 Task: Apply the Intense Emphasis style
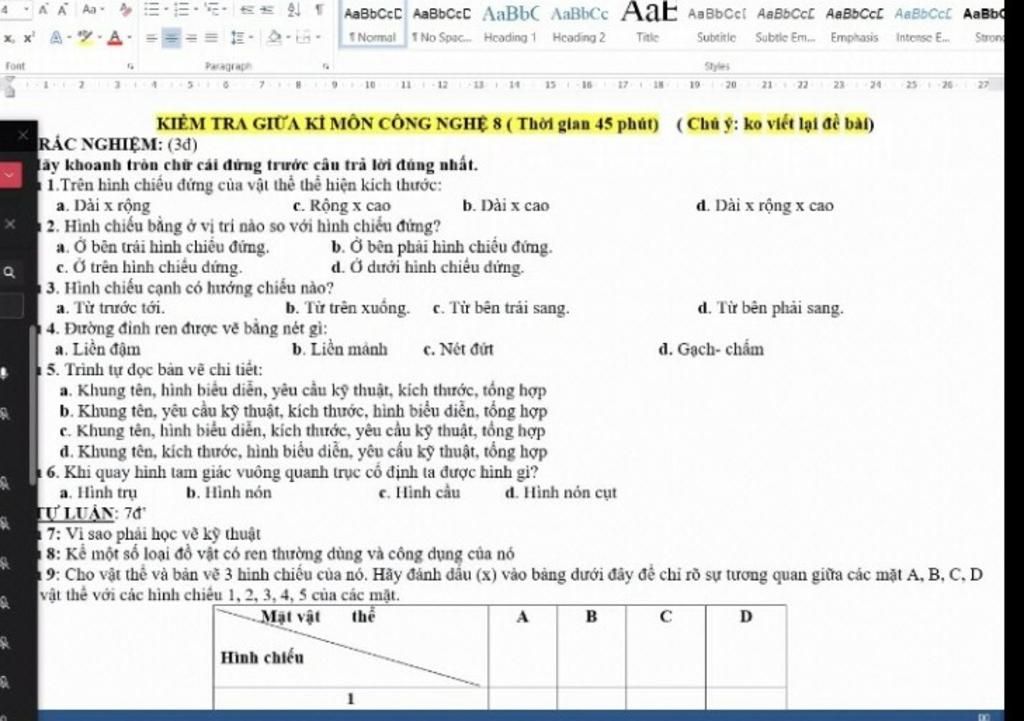point(923,24)
